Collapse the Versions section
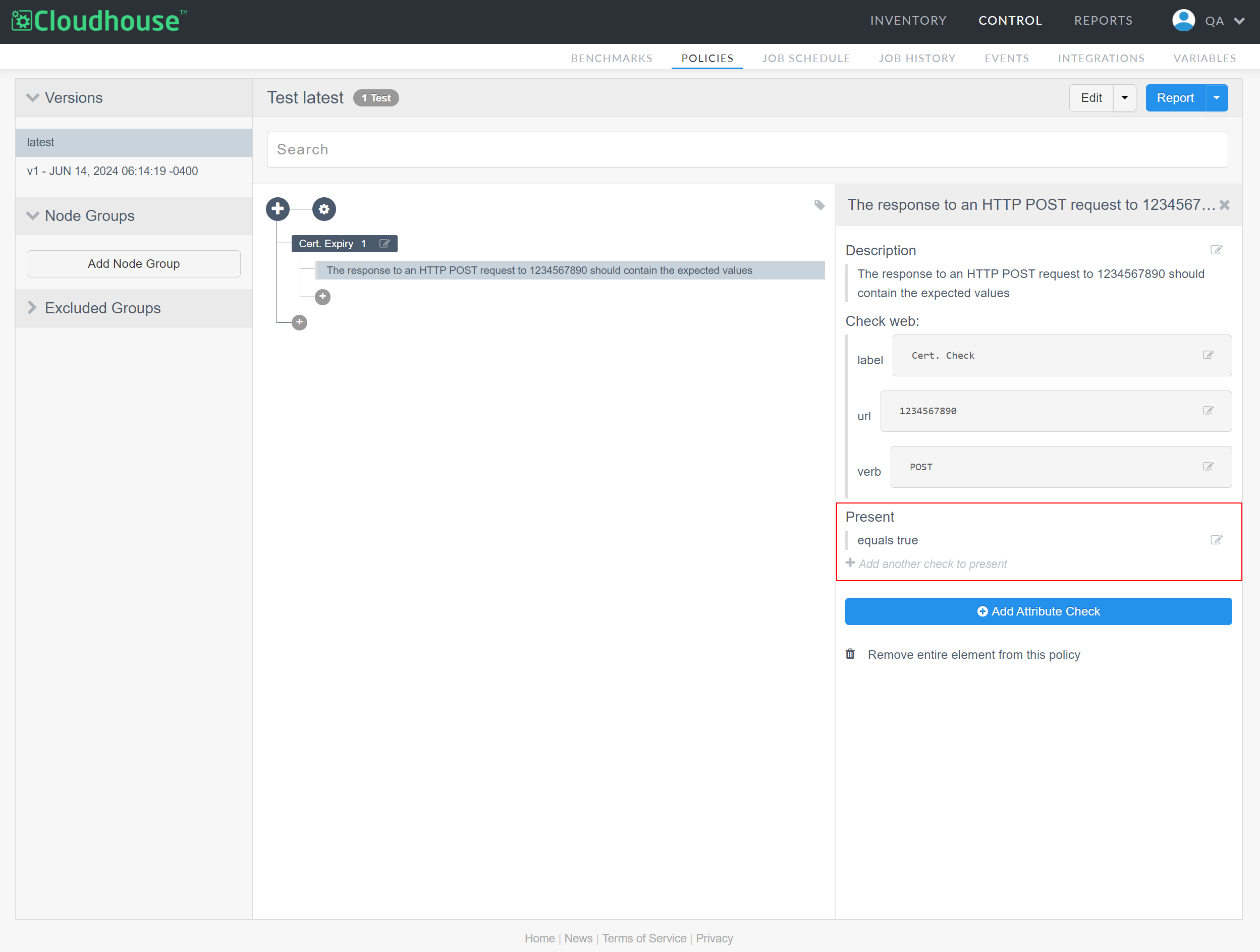This screenshot has height=952, width=1260. [x=32, y=97]
